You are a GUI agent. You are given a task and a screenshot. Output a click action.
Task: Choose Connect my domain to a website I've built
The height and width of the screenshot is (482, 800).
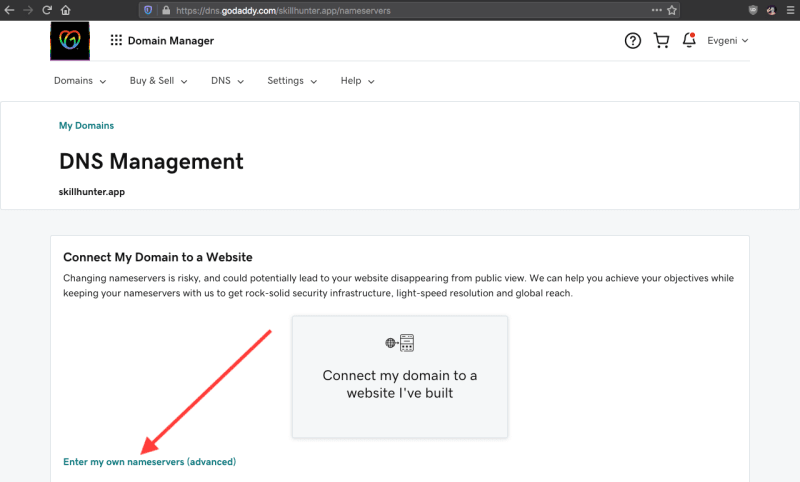tap(400, 376)
